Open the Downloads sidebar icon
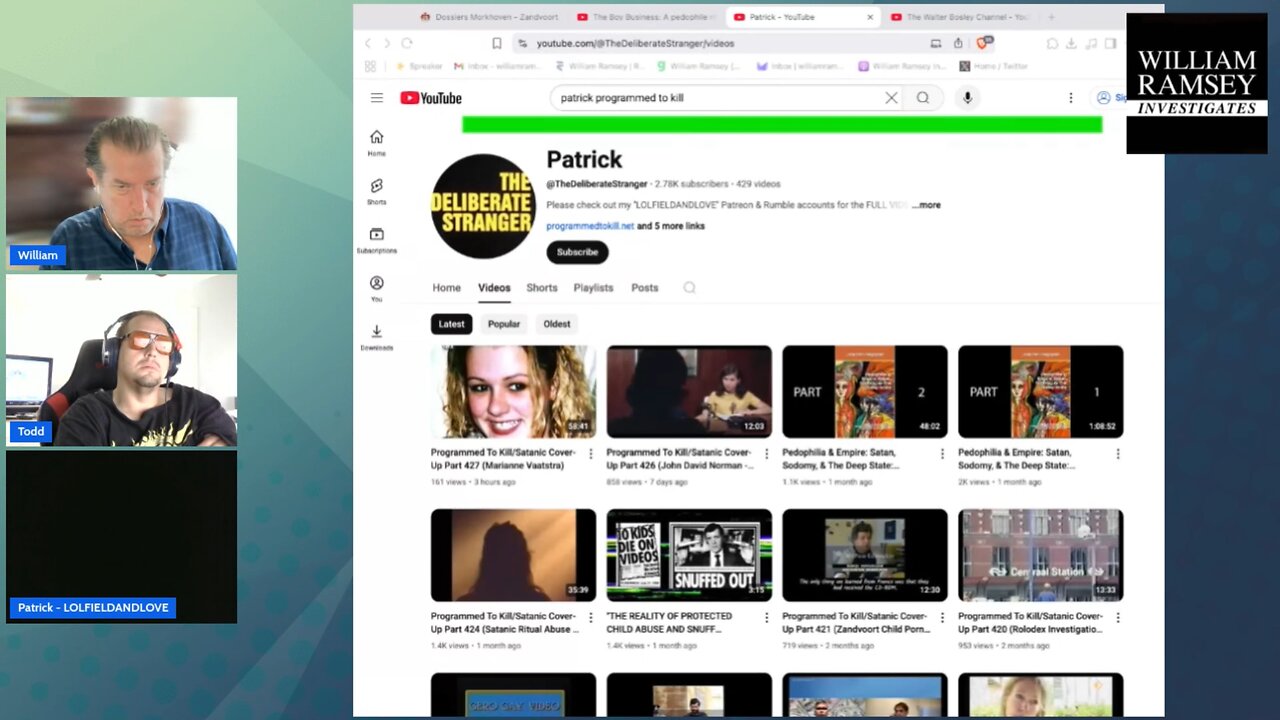Image resolution: width=1280 pixels, height=720 pixels. [376, 337]
